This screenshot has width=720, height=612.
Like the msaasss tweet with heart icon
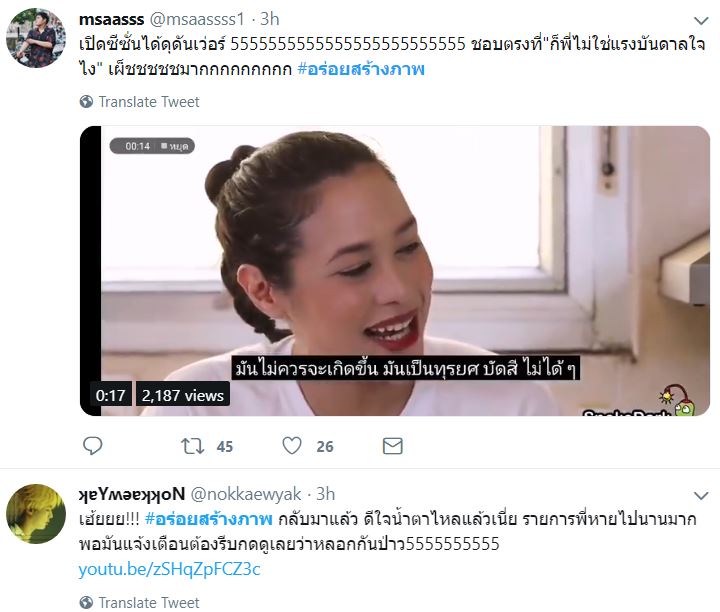pyautogui.click(x=292, y=446)
